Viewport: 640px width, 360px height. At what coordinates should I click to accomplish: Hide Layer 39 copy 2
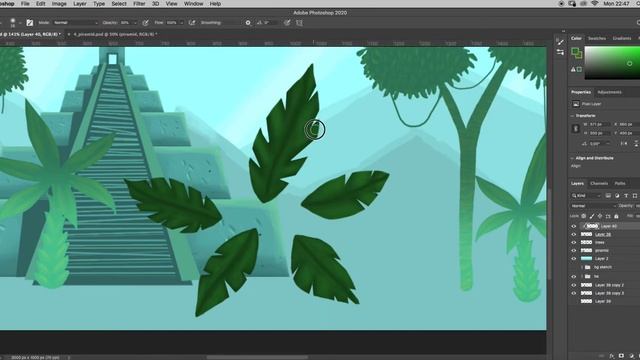point(573,285)
